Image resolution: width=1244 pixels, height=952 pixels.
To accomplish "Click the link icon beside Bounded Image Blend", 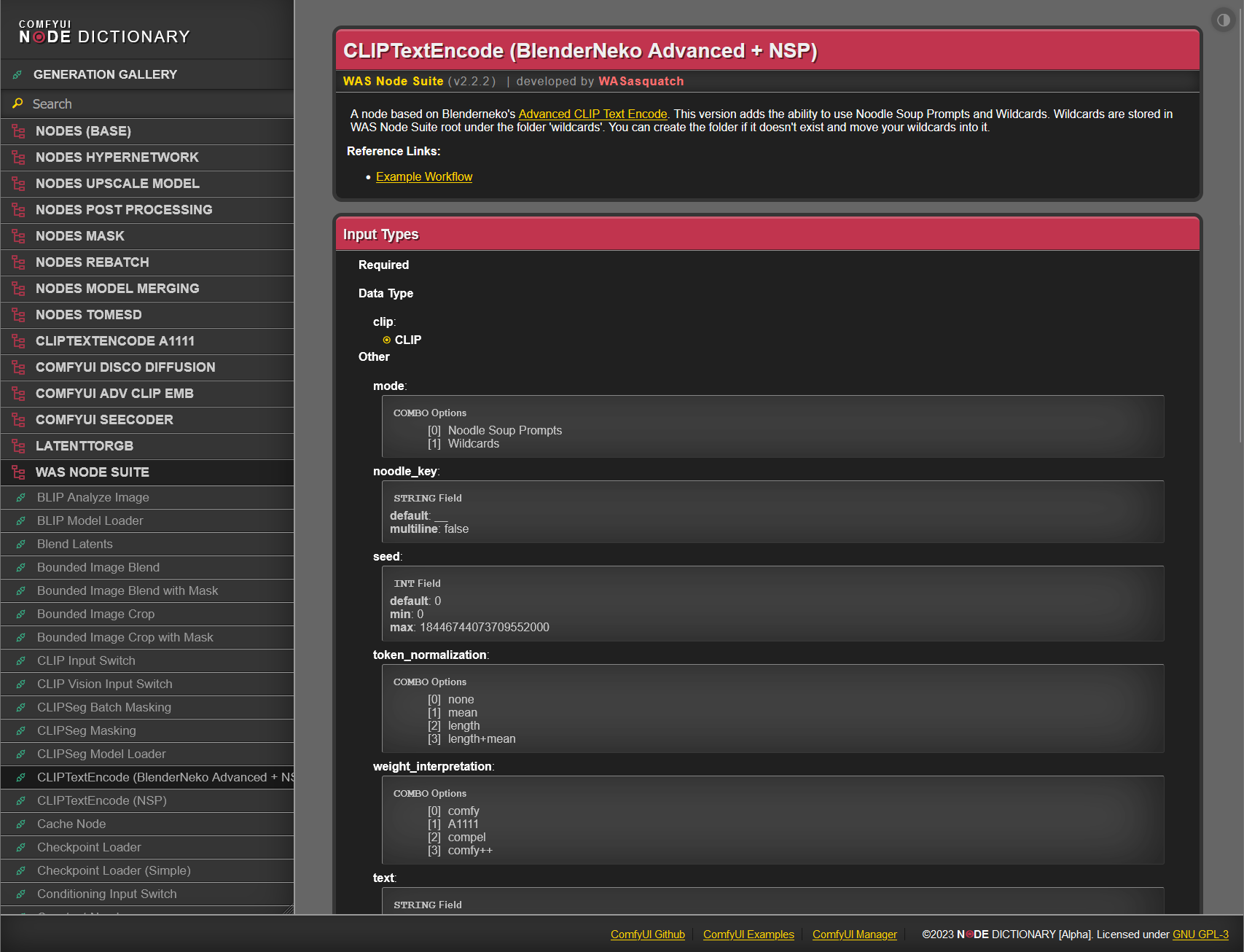I will (21, 567).
